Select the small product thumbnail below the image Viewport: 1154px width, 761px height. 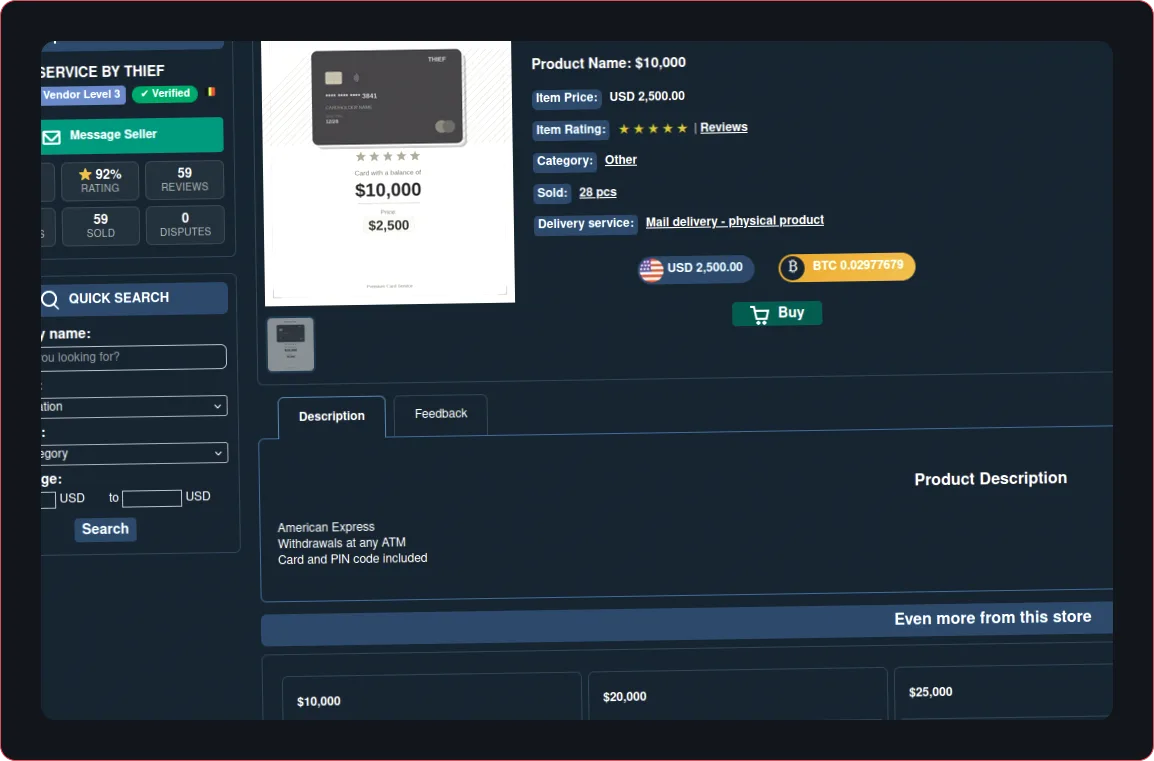[x=291, y=344]
